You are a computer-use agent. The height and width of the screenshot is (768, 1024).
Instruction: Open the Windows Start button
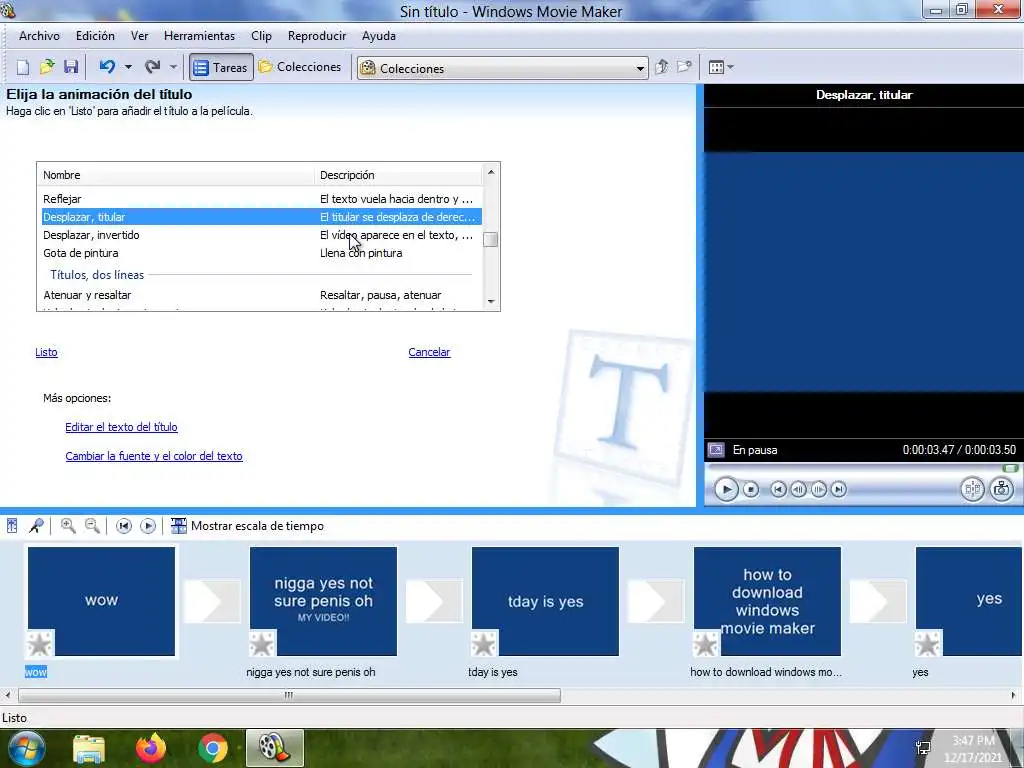click(x=25, y=748)
